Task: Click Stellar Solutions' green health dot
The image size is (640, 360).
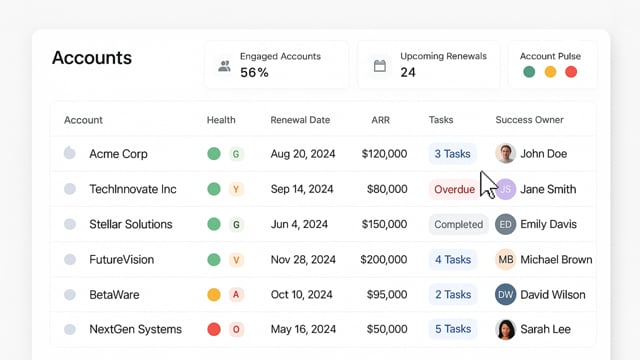Action: [214, 224]
